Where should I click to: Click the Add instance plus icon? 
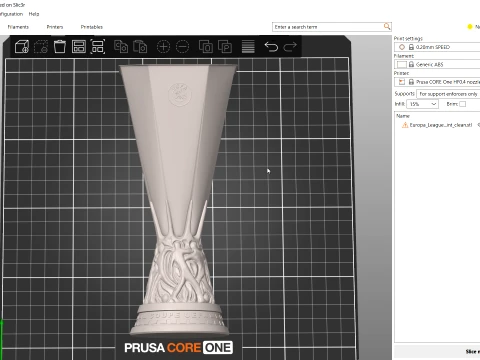[x=163, y=47]
